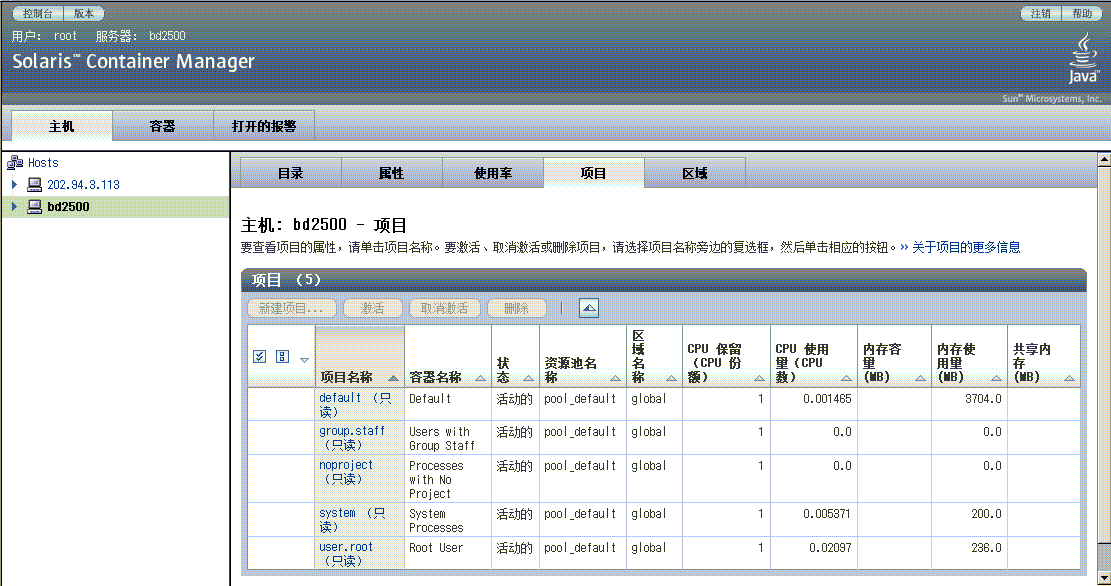The image size is (1111, 586).
Task: Open the 属性 sub-tab
Action: point(391,173)
